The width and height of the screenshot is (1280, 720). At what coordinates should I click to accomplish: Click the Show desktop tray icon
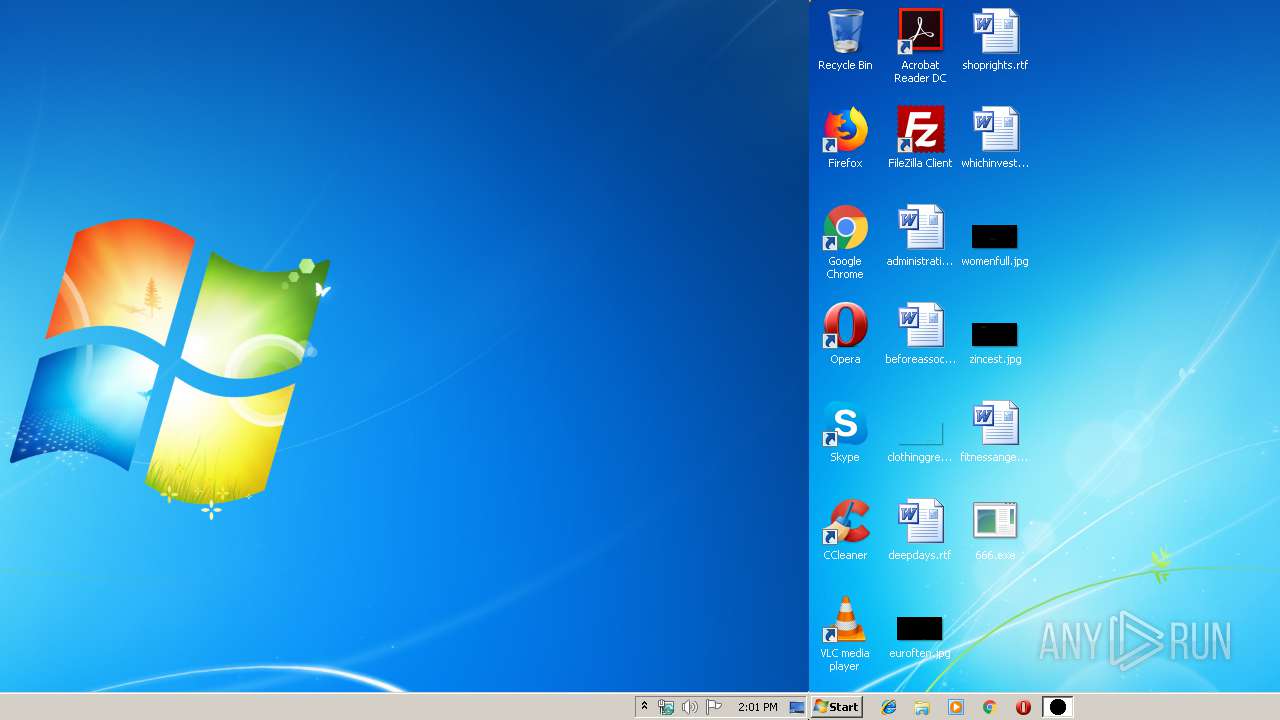point(797,707)
